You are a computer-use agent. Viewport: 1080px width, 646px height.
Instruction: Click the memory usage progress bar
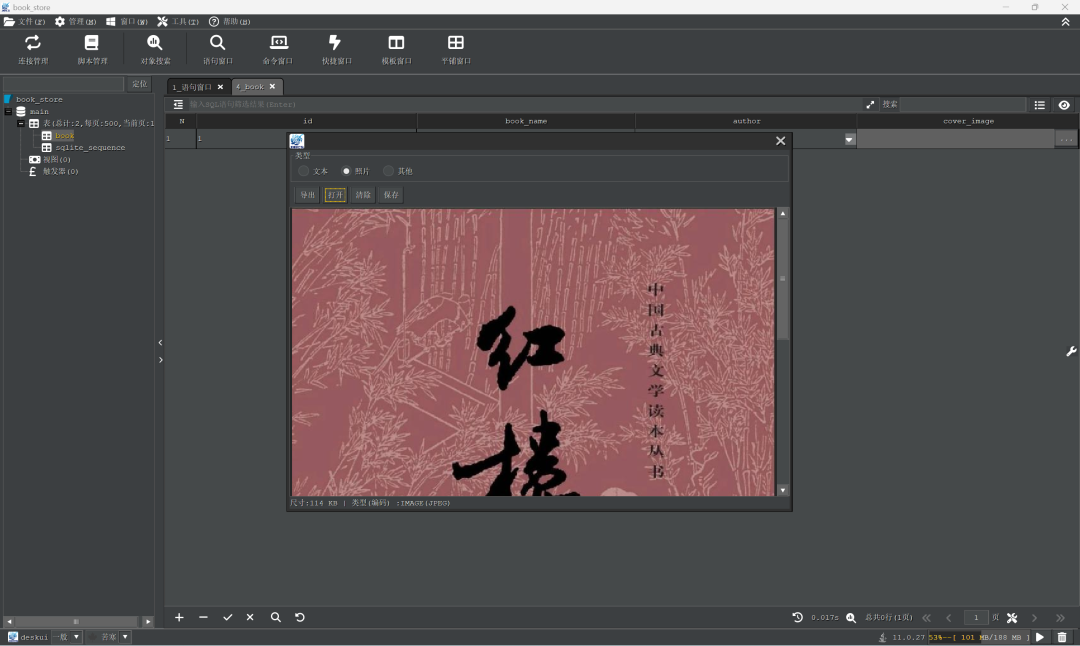[979, 637]
